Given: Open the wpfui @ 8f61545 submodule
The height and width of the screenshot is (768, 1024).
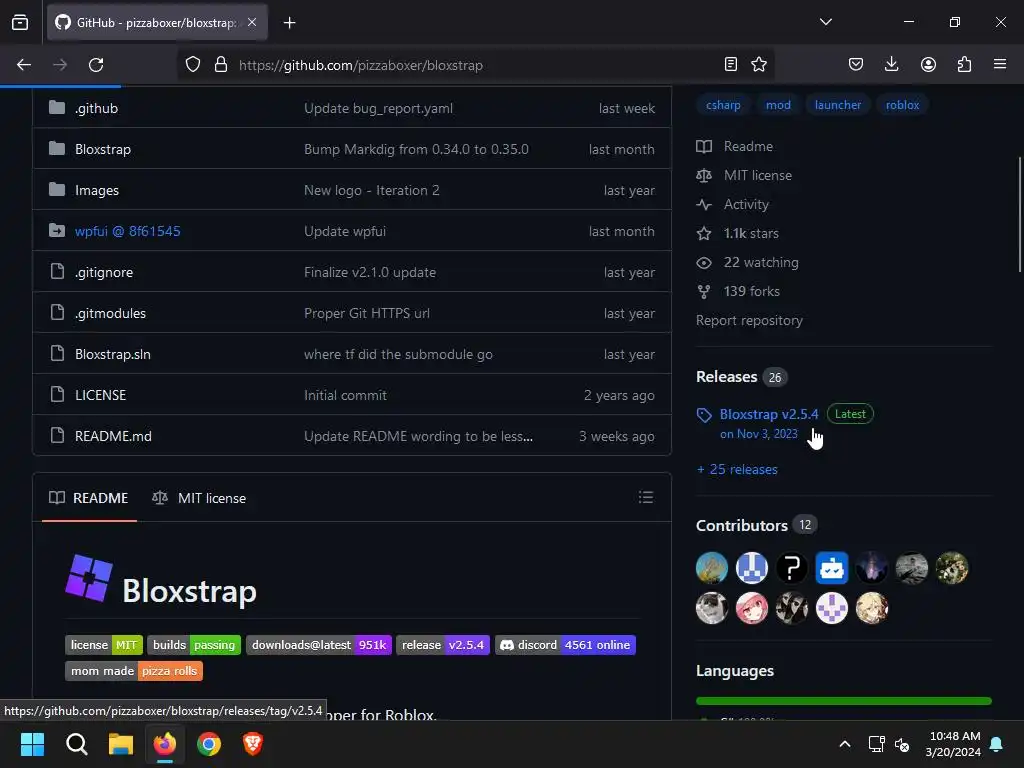Looking at the screenshot, I should coord(127,231).
